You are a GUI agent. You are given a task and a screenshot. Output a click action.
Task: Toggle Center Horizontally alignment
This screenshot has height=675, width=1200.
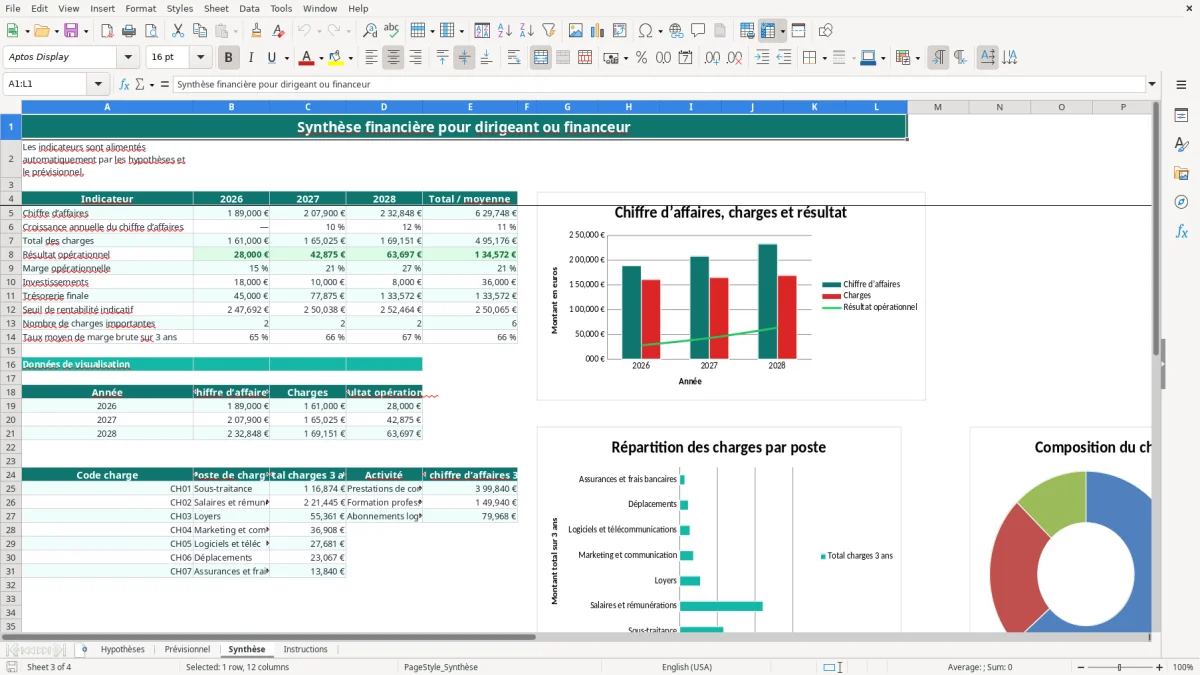click(394, 57)
